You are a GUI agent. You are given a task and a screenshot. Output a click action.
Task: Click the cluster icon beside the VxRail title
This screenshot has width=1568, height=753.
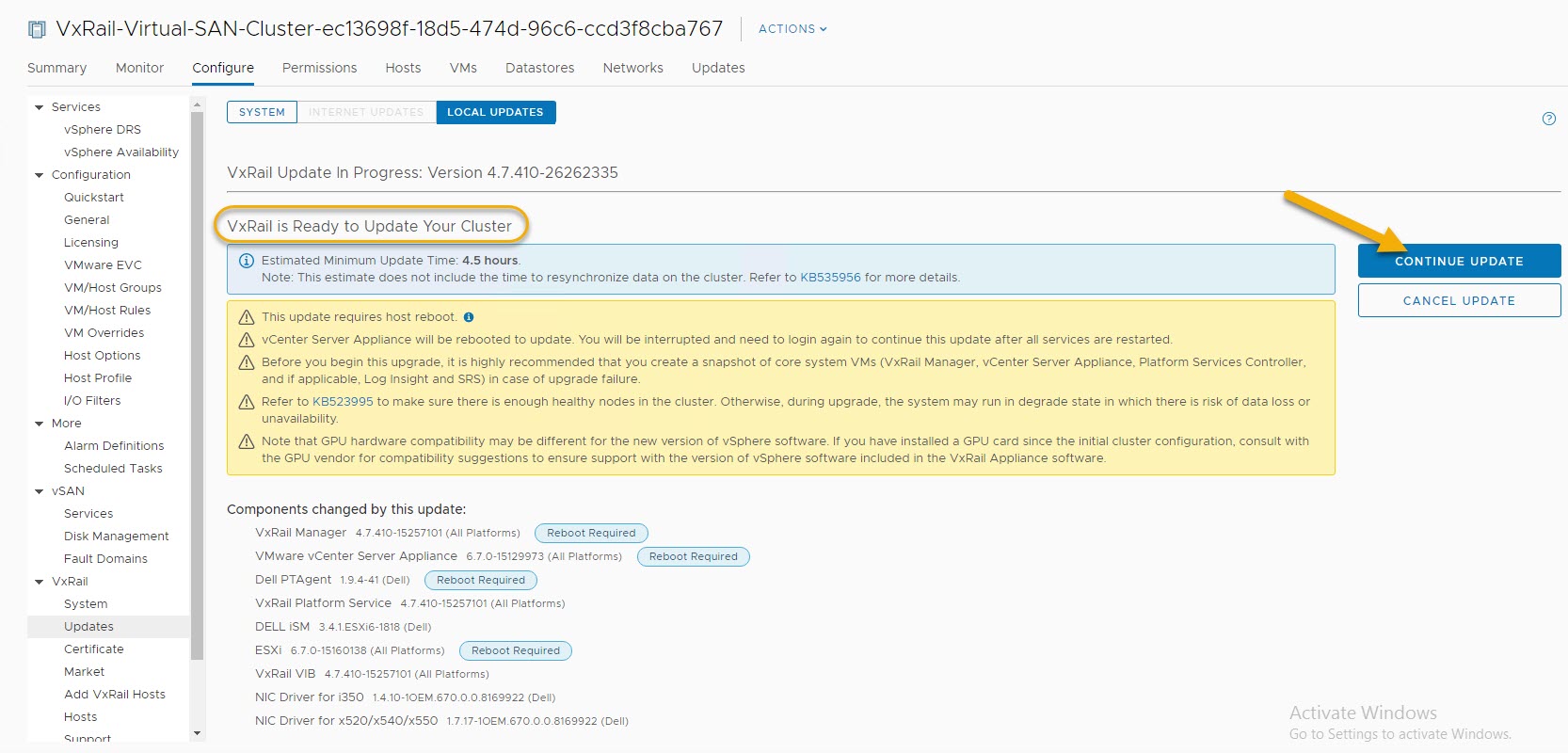click(37, 29)
